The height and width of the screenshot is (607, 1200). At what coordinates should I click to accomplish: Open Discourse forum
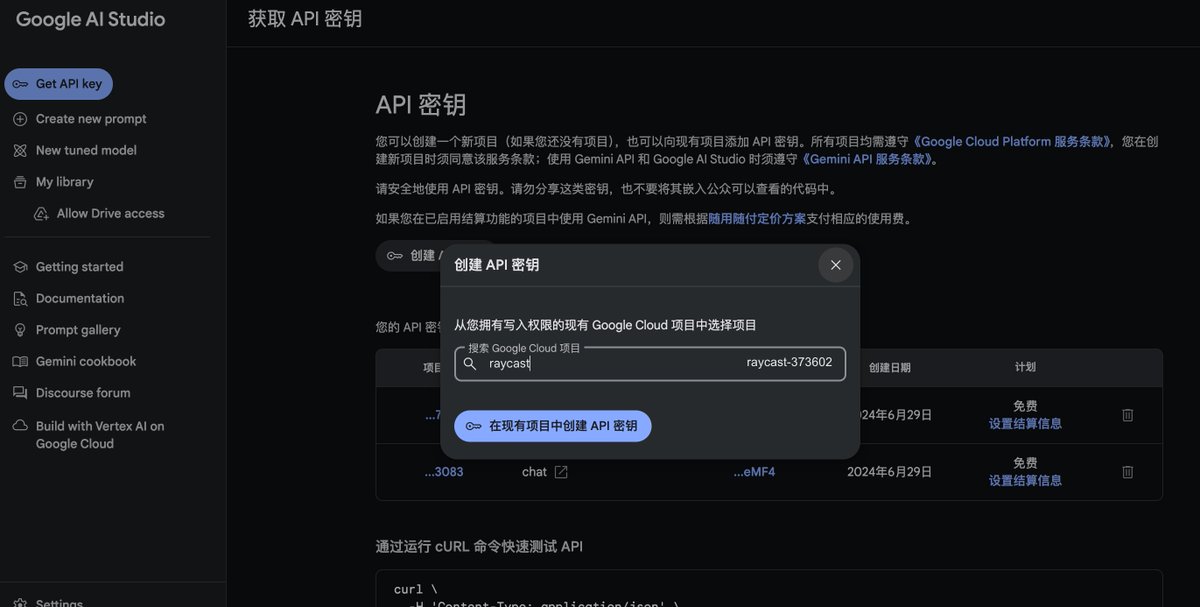pyautogui.click(x=83, y=393)
